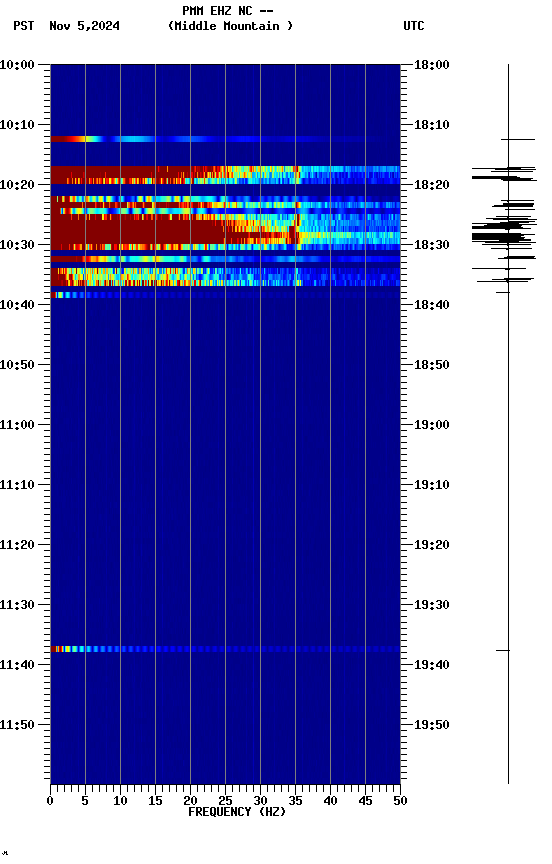Click the '(Middle Mountain )' station name
552x864 pixels.
pyautogui.click(x=230, y=26)
